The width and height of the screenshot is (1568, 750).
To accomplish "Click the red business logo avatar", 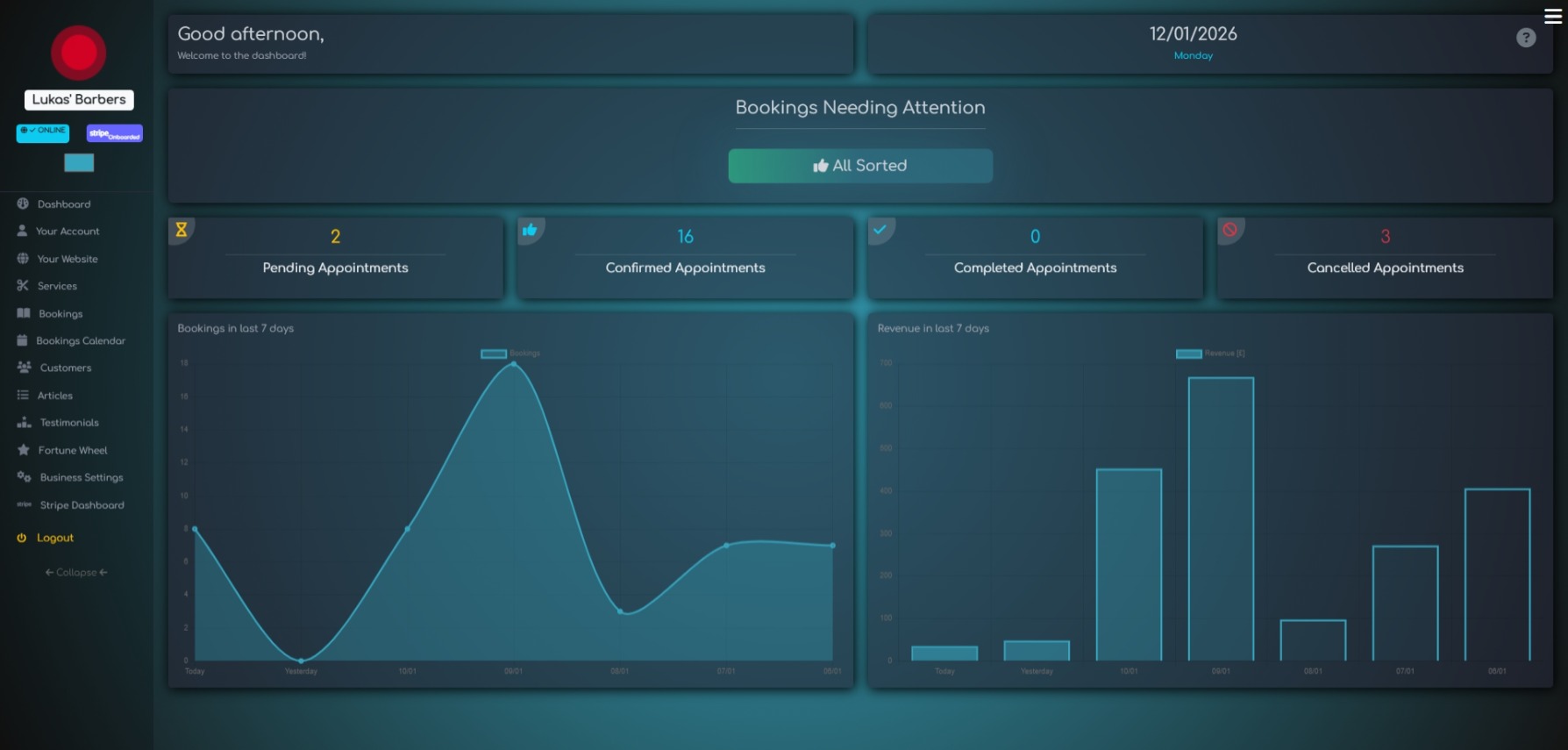I will click(79, 53).
